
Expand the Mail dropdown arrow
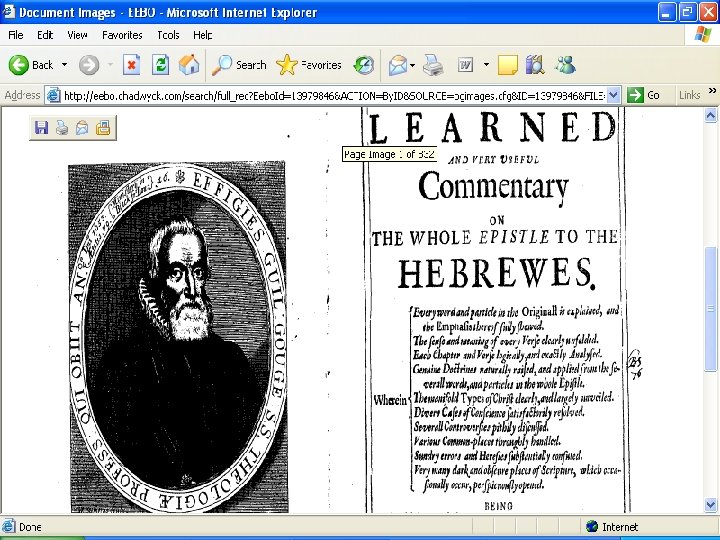(x=412, y=65)
